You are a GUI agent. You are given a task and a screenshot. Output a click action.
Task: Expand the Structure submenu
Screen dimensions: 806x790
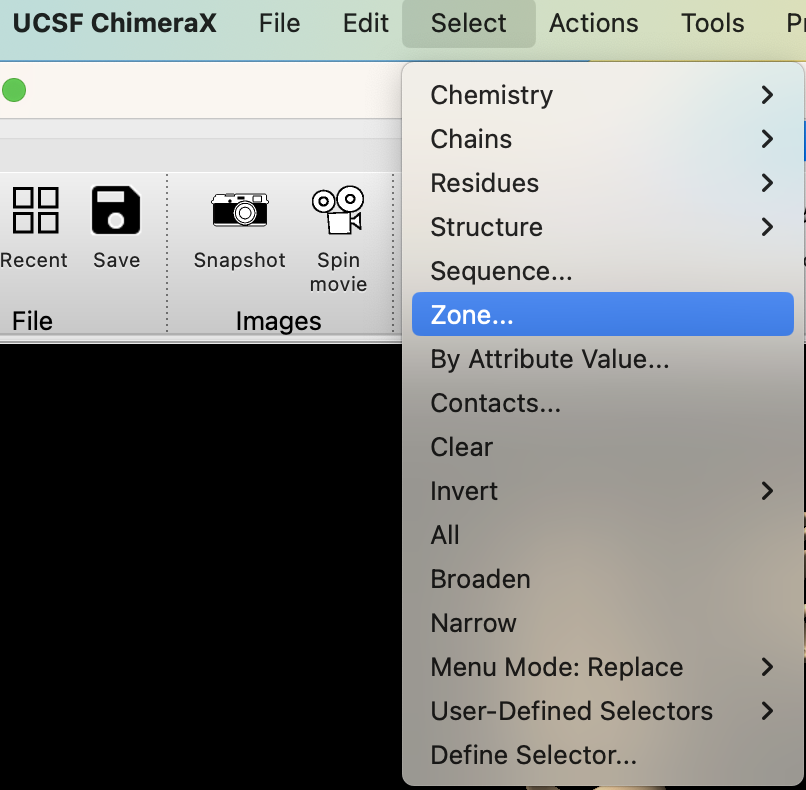pyautogui.click(x=602, y=227)
